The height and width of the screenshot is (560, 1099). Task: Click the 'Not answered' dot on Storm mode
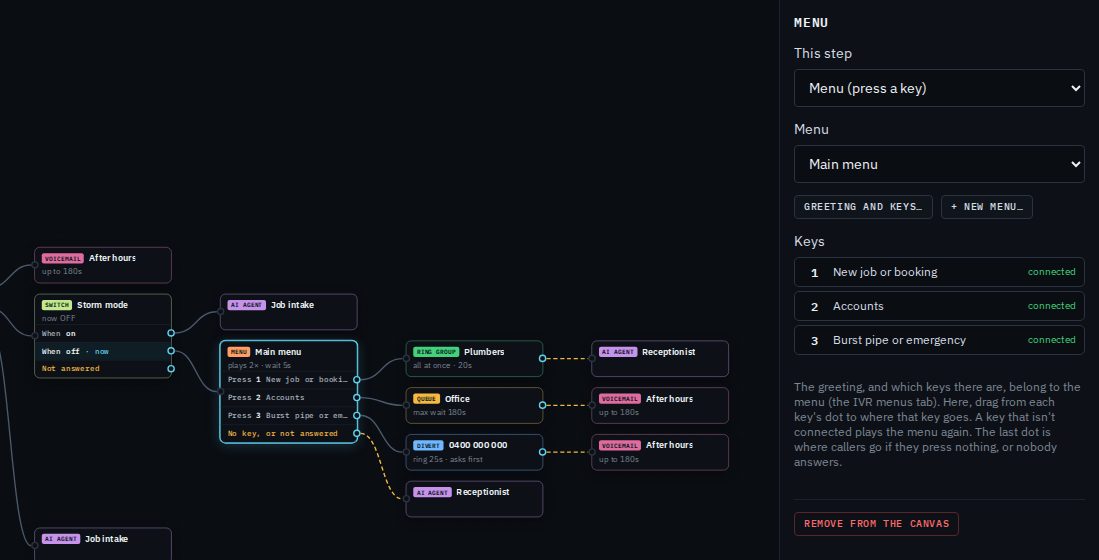pyautogui.click(x=171, y=369)
